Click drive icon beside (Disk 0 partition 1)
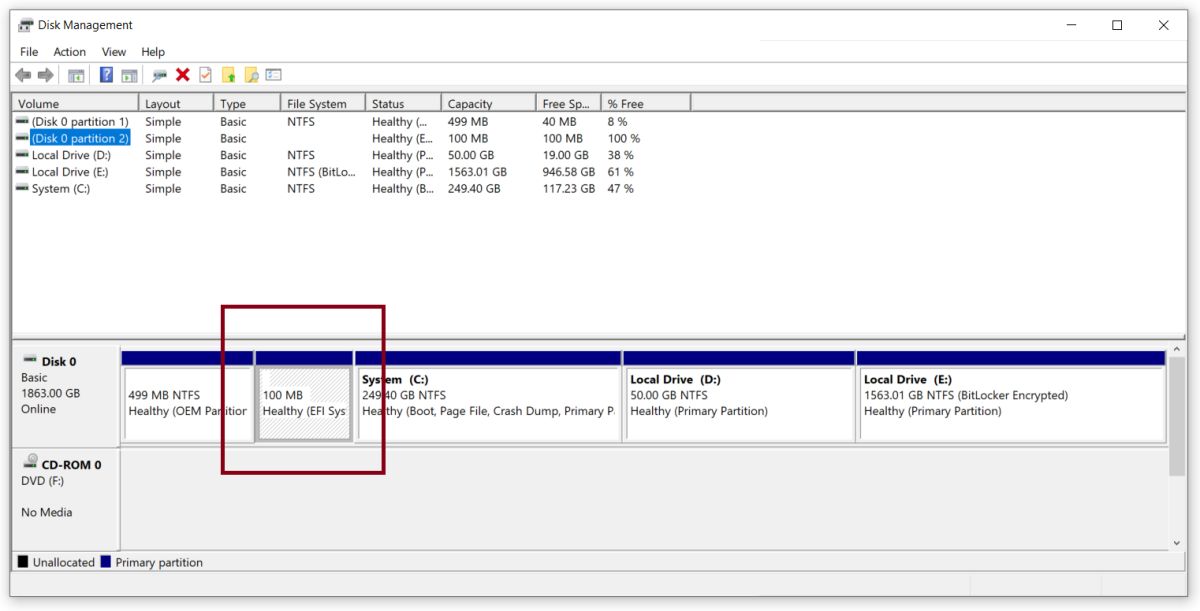The height and width of the screenshot is (611, 1200). tap(22, 121)
